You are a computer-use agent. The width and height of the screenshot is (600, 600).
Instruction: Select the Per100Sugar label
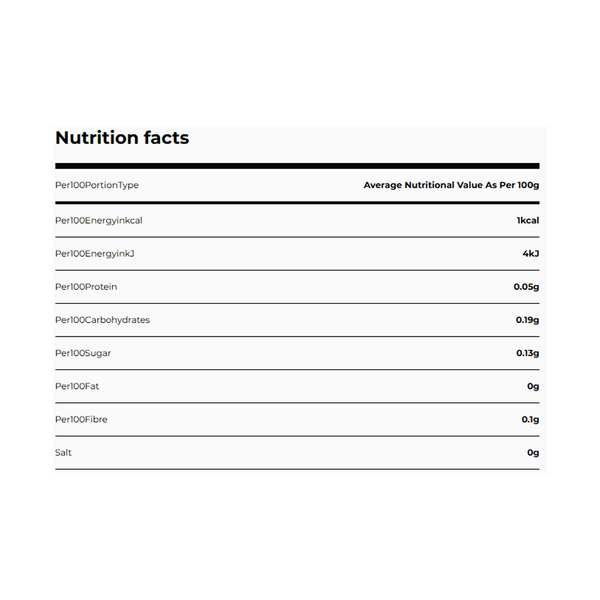click(x=84, y=353)
